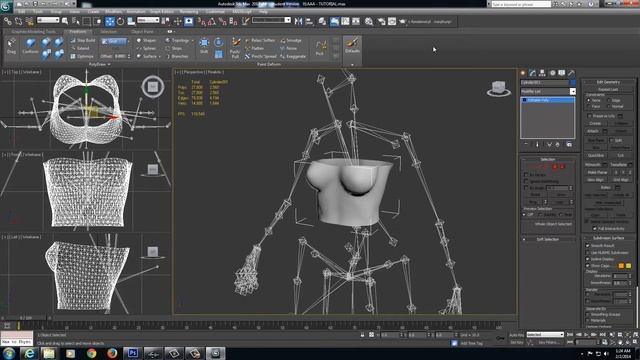Open Internet Explorer from the taskbar
Viewport: 640px width, 360px height.
pyautogui.click(x=29, y=353)
